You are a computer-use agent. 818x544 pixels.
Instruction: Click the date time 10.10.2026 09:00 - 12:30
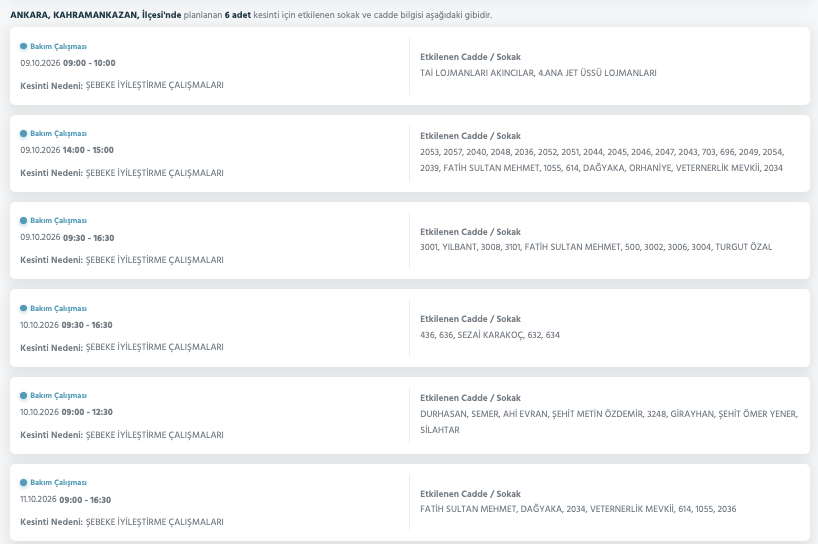tap(66, 412)
